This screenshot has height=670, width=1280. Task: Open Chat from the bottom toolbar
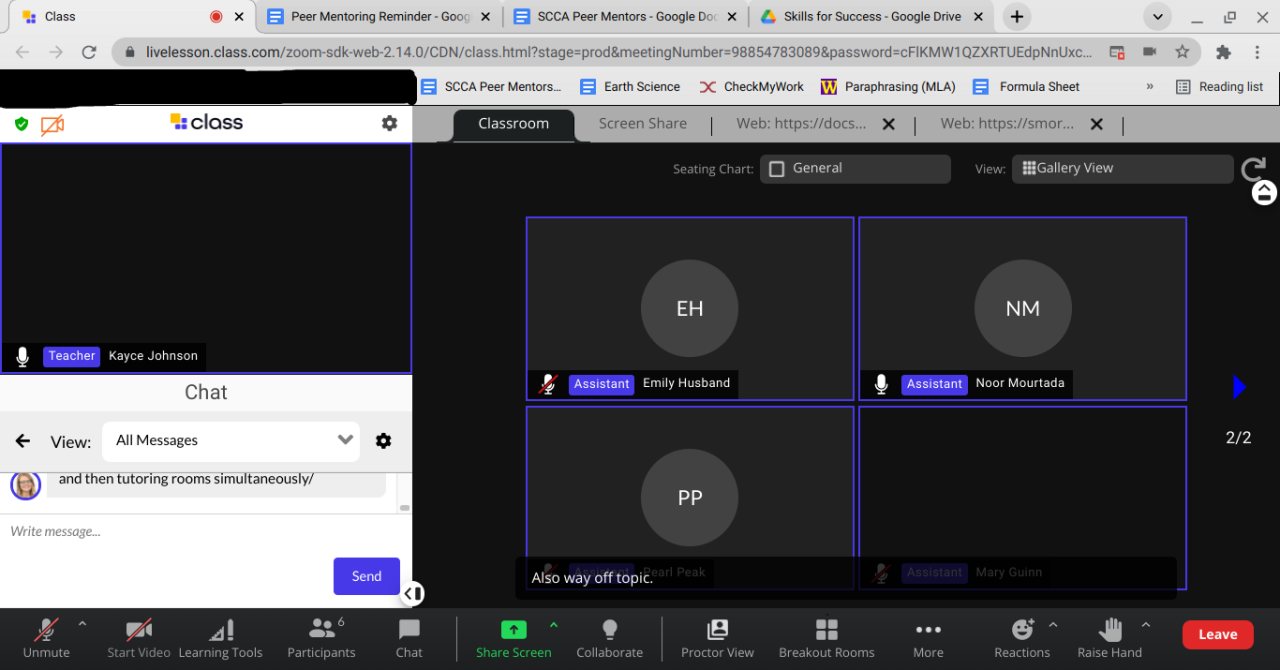point(409,638)
